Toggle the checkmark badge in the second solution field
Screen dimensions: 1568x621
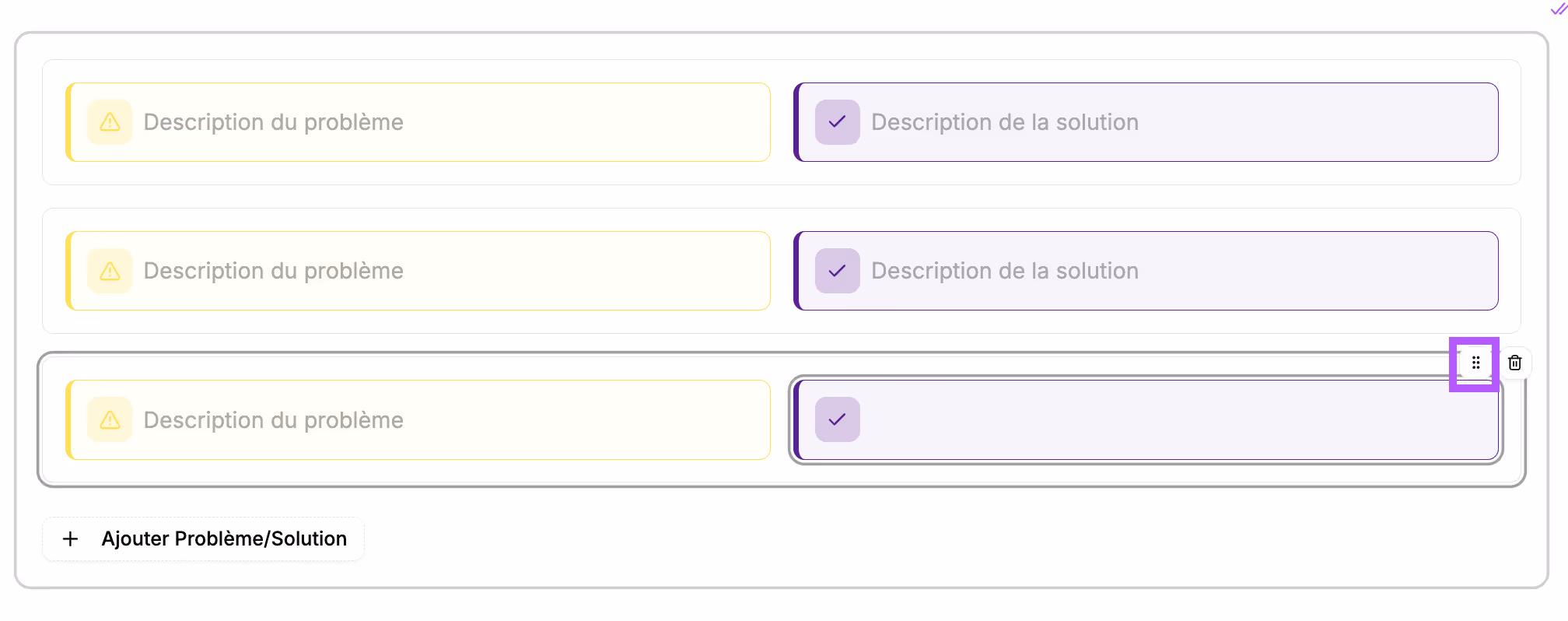(x=838, y=271)
